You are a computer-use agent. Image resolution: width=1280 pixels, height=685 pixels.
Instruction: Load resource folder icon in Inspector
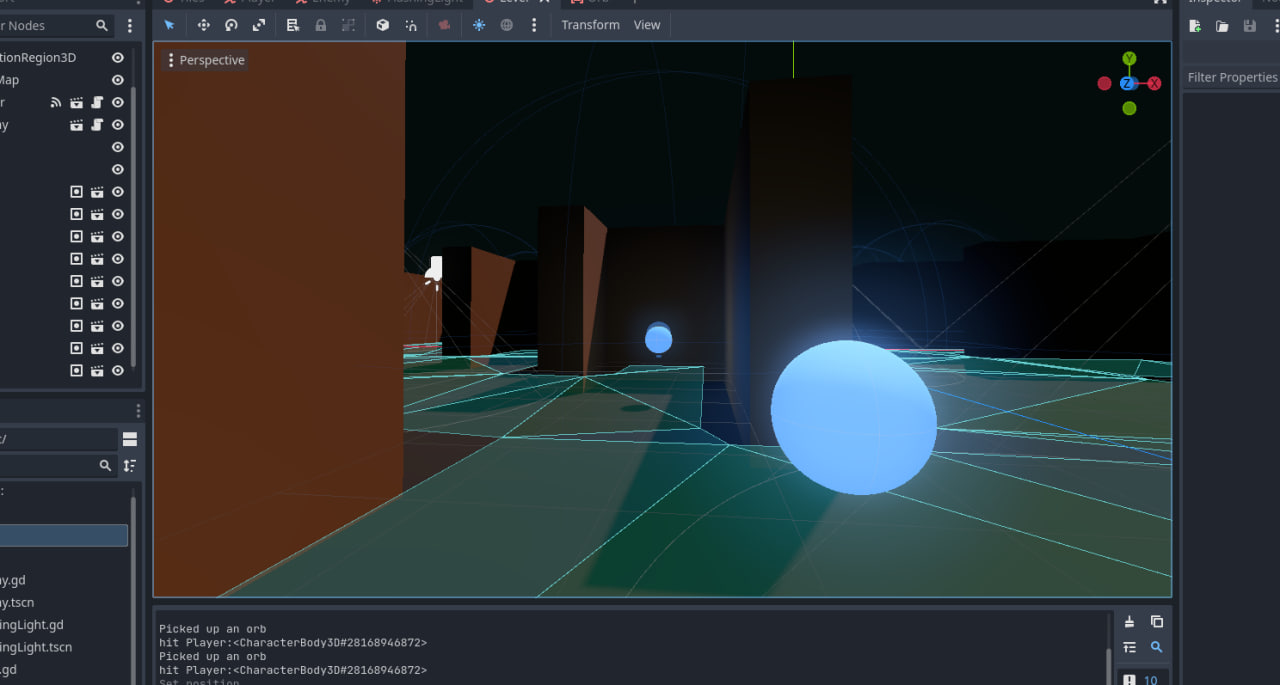tap(1222, 26)
